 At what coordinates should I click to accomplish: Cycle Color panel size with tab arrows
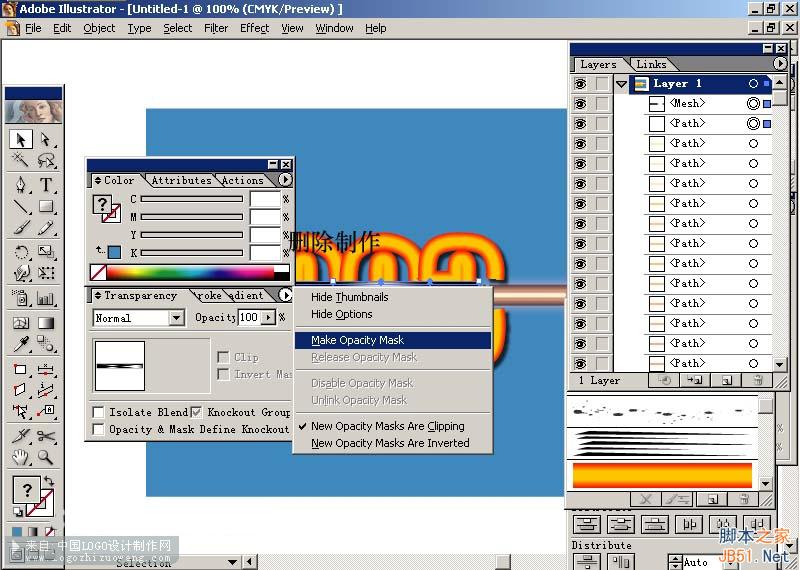point(98,180)
